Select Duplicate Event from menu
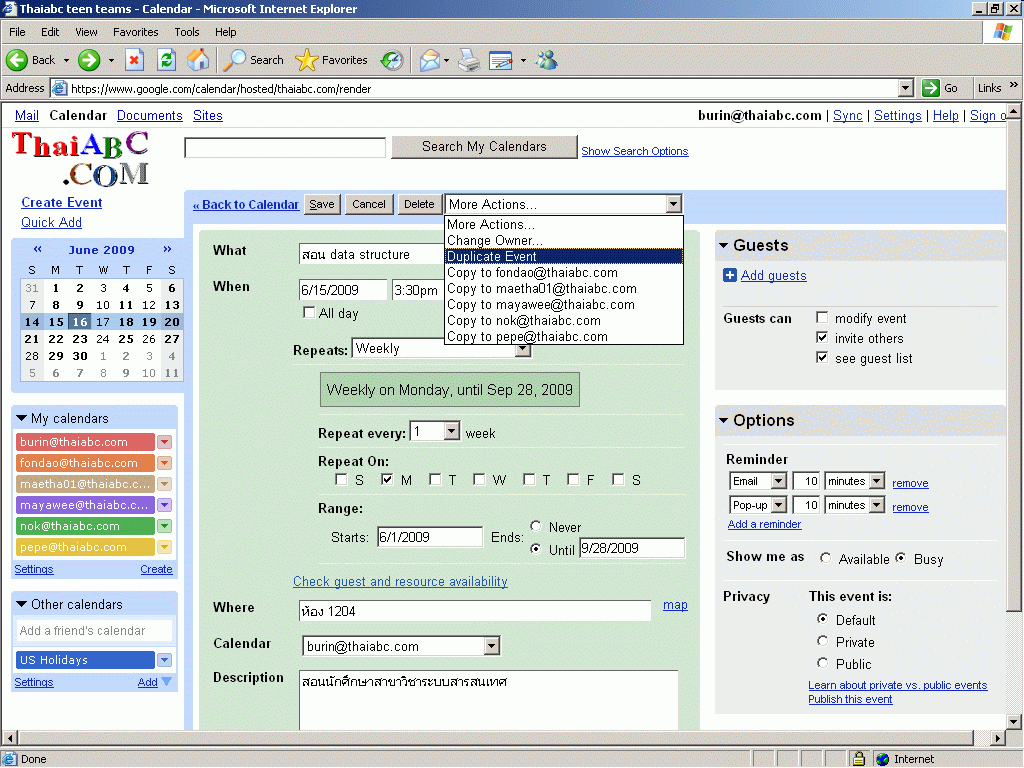The width and height of the screenshot is (1024, 768). 492,257
